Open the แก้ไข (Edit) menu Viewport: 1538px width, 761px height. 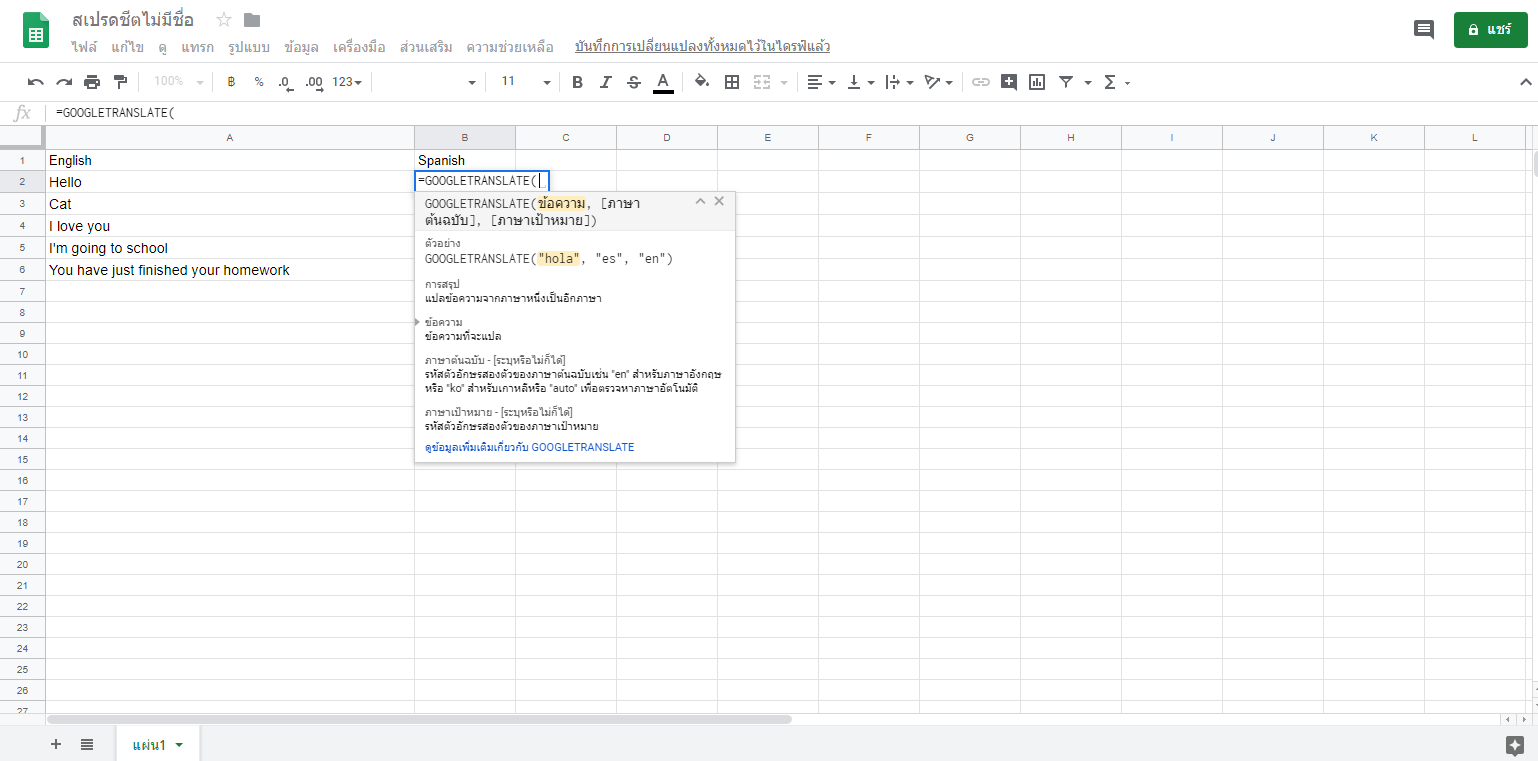pos(127,47)
